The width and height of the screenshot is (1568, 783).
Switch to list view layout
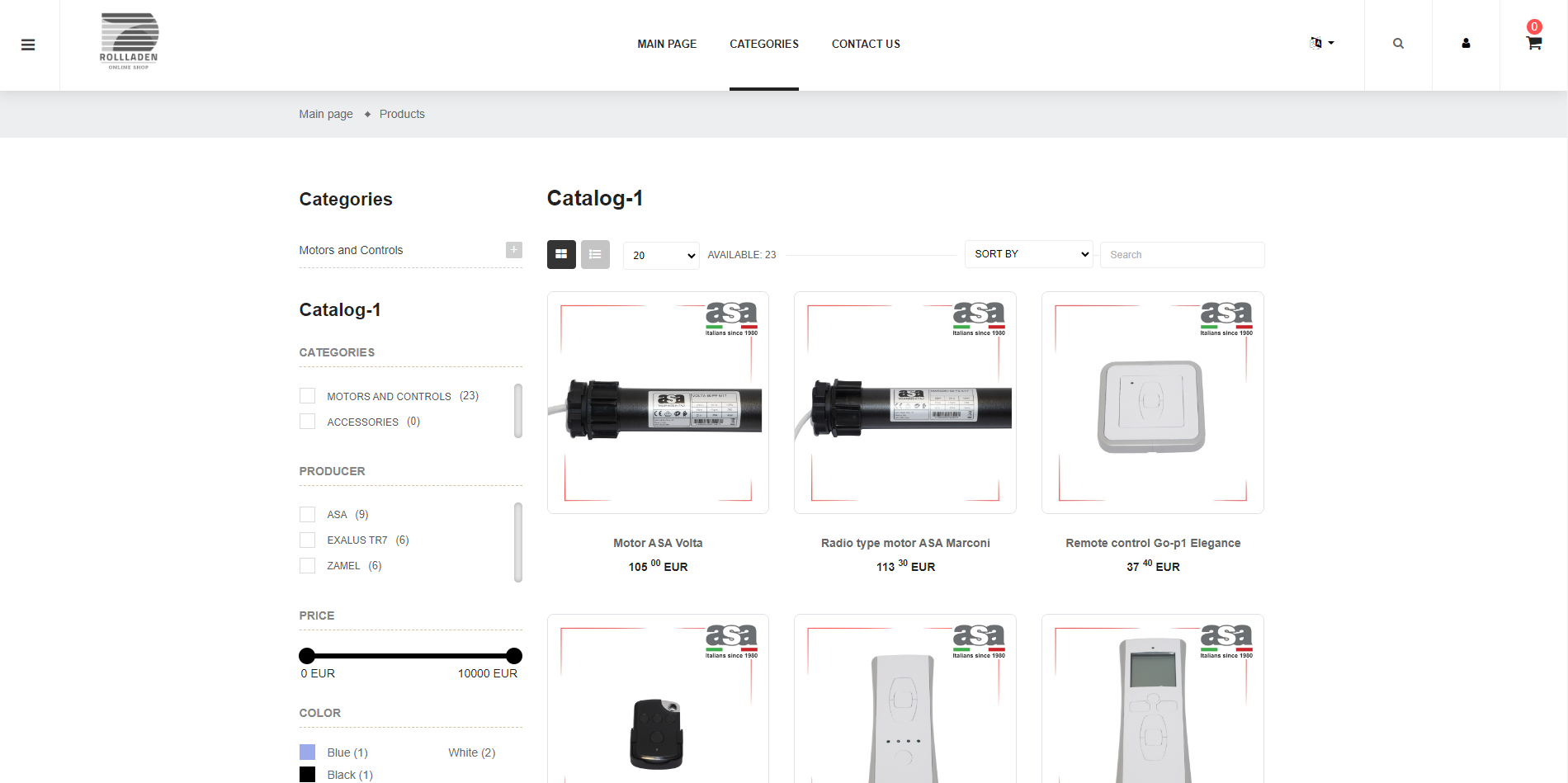click(595, 255)
